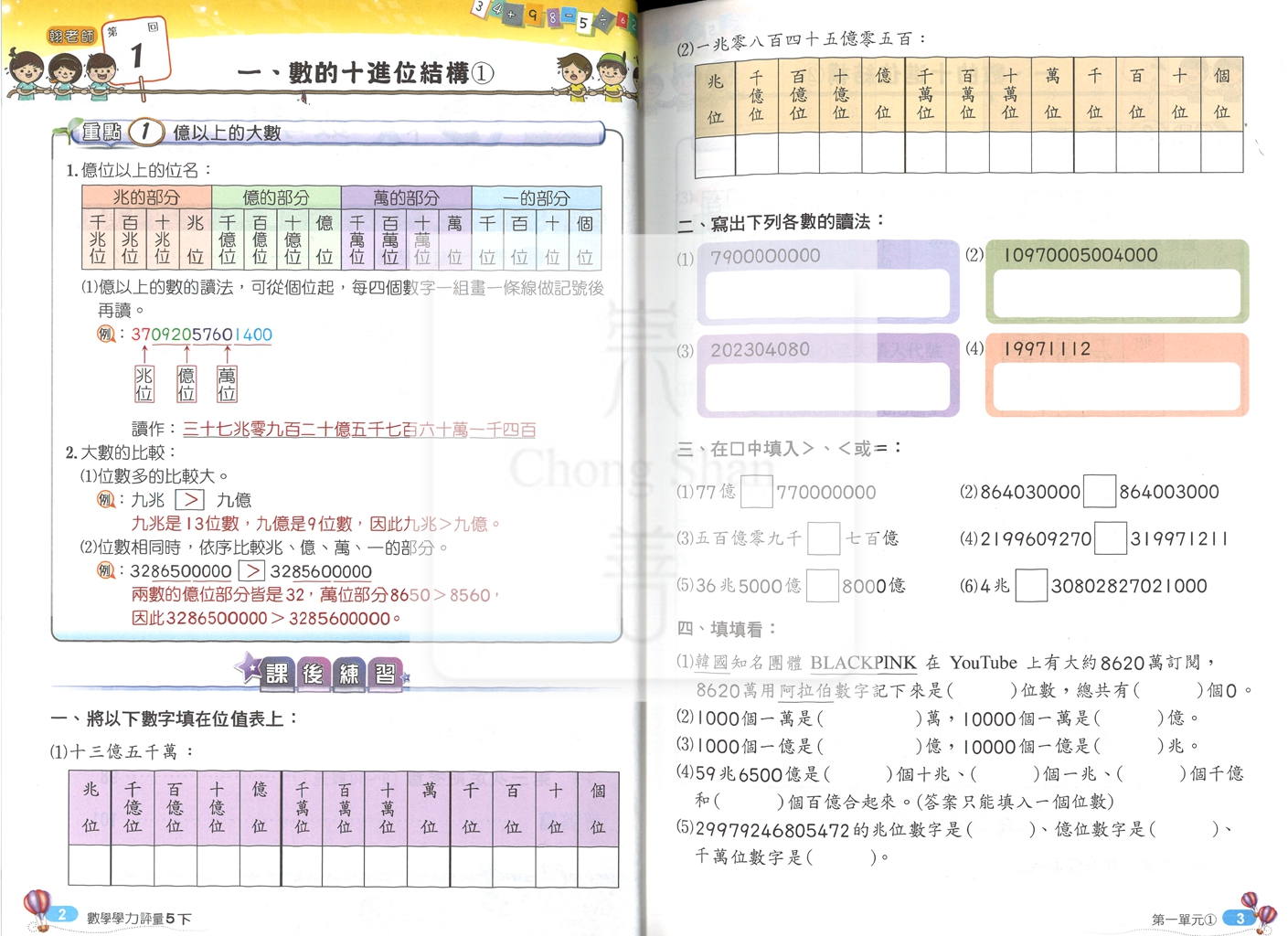Click the blank cell under 千萬位 in the purple table
The image size is (1288, 936).
point(302,866)
